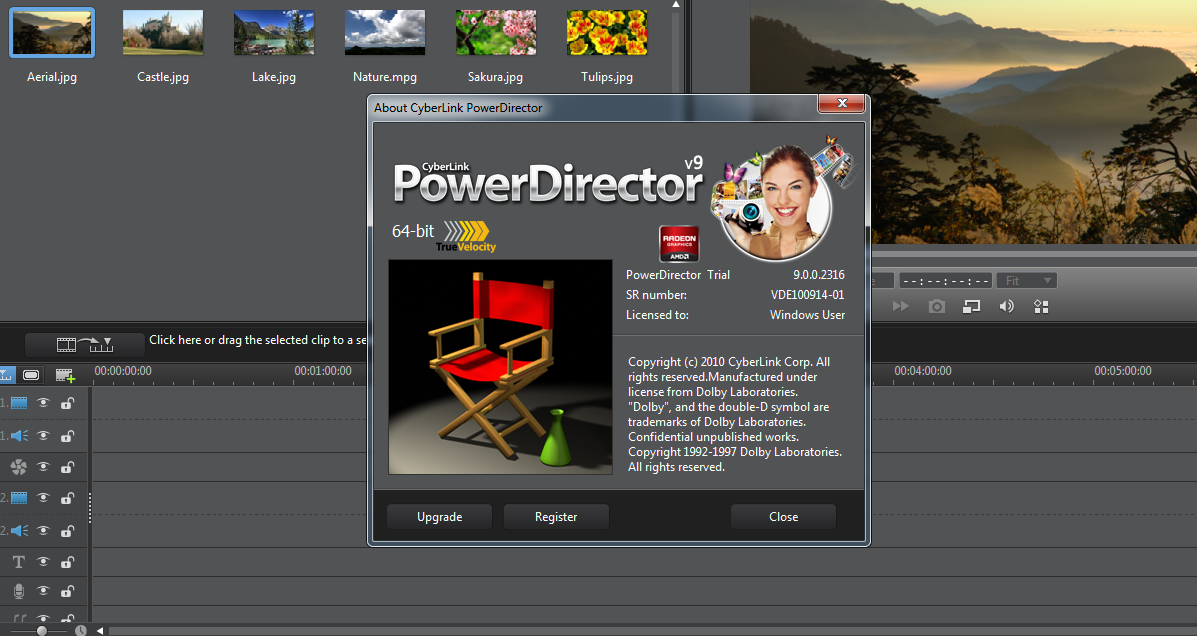1197x636 pixels.
Task: Click the preview volume speaker icon
Action: point(1007,306)
